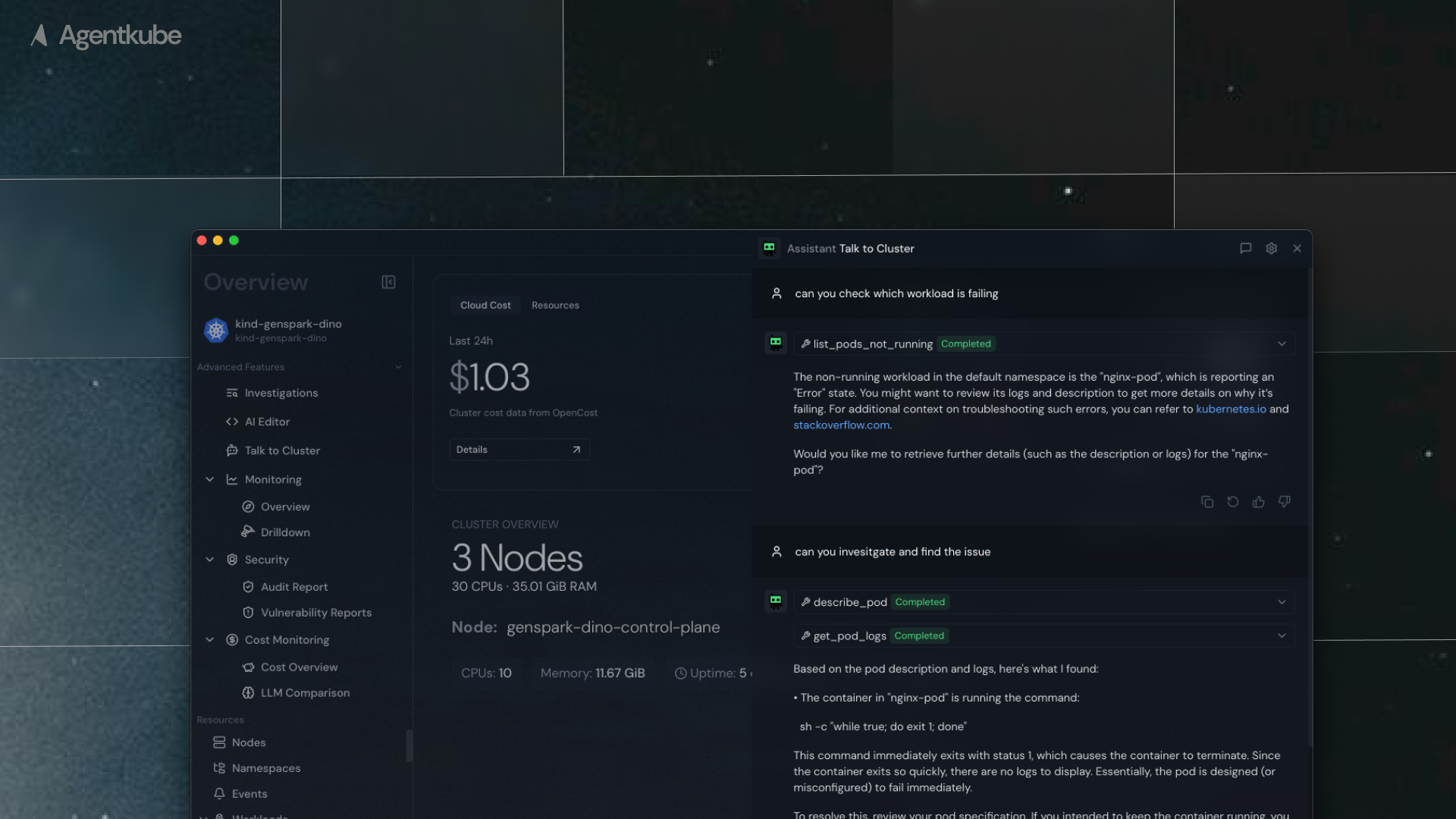Select the AI Editor code icon

(x=233, y=422)
